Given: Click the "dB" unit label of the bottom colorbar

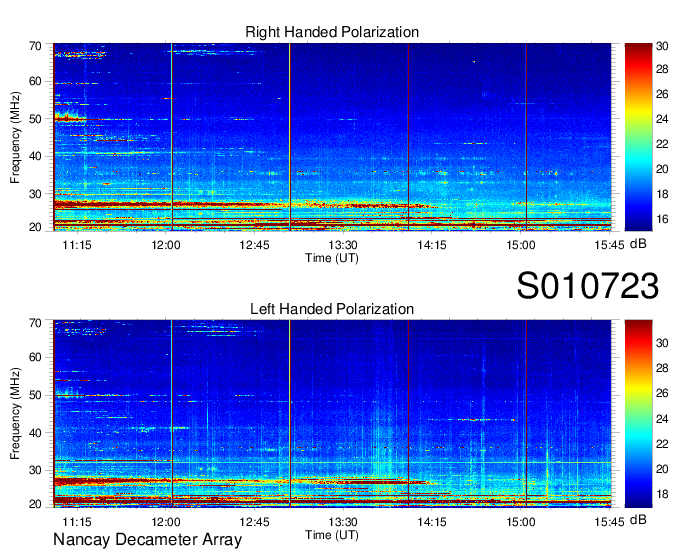Looking at the screenshot, I should coord(638,519).
